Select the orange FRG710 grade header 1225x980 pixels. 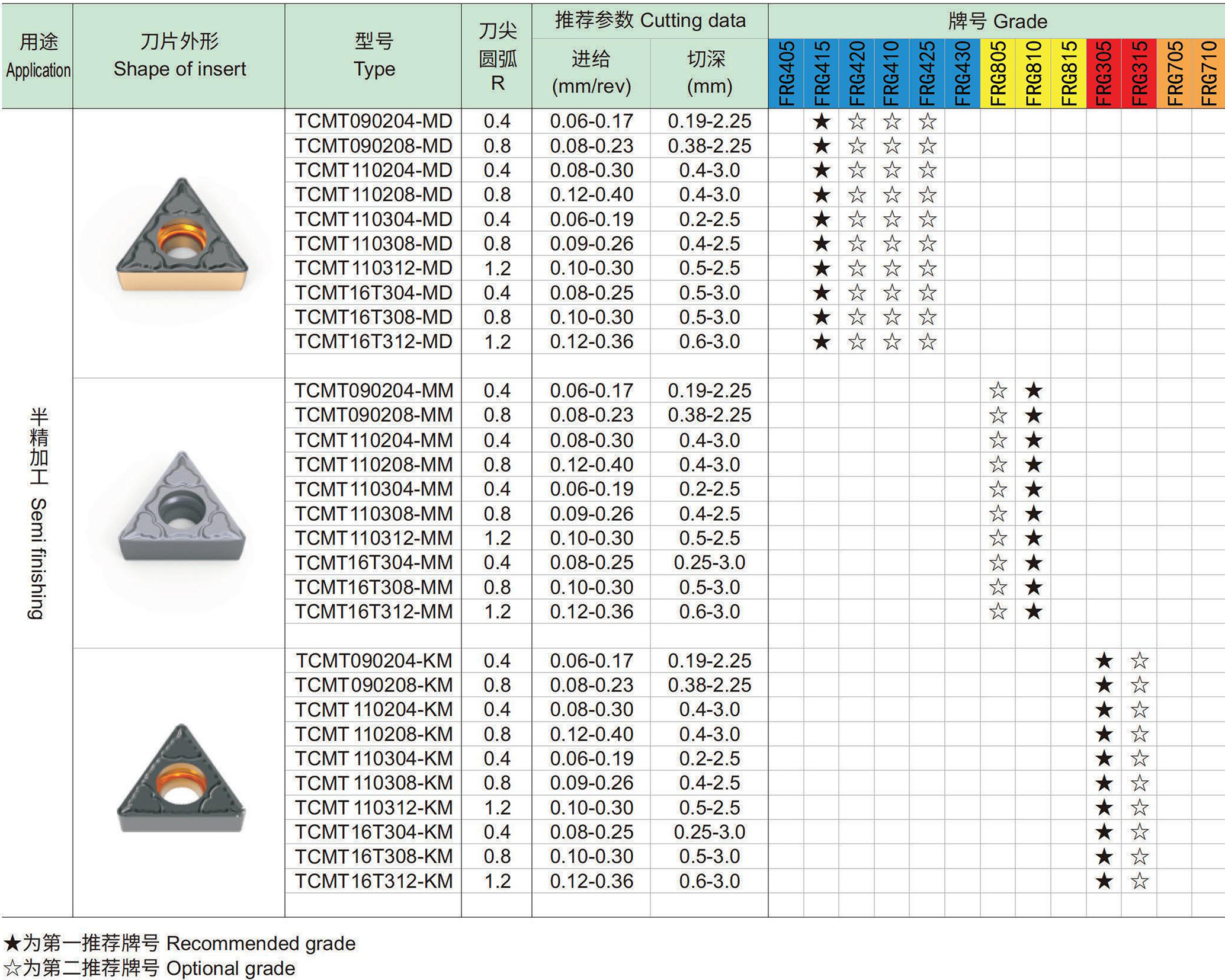(x=1208, y=73)
